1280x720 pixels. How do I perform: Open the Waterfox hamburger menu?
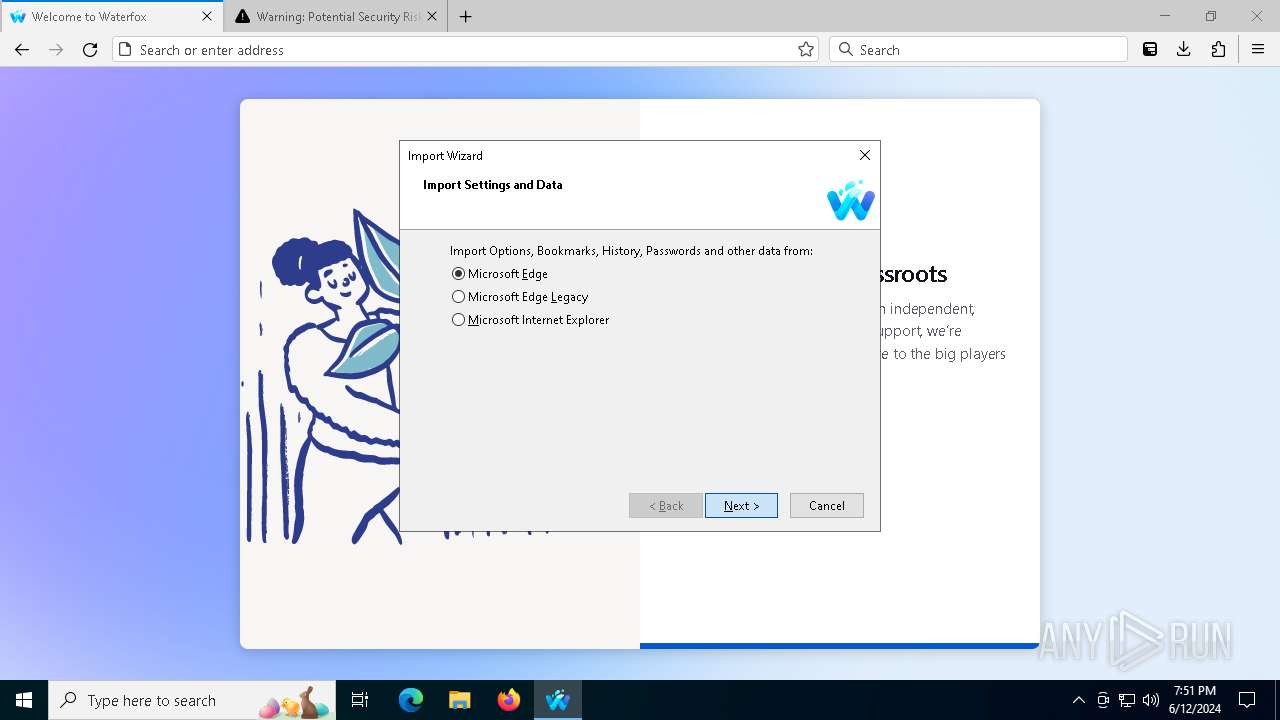coord(1258,50)
